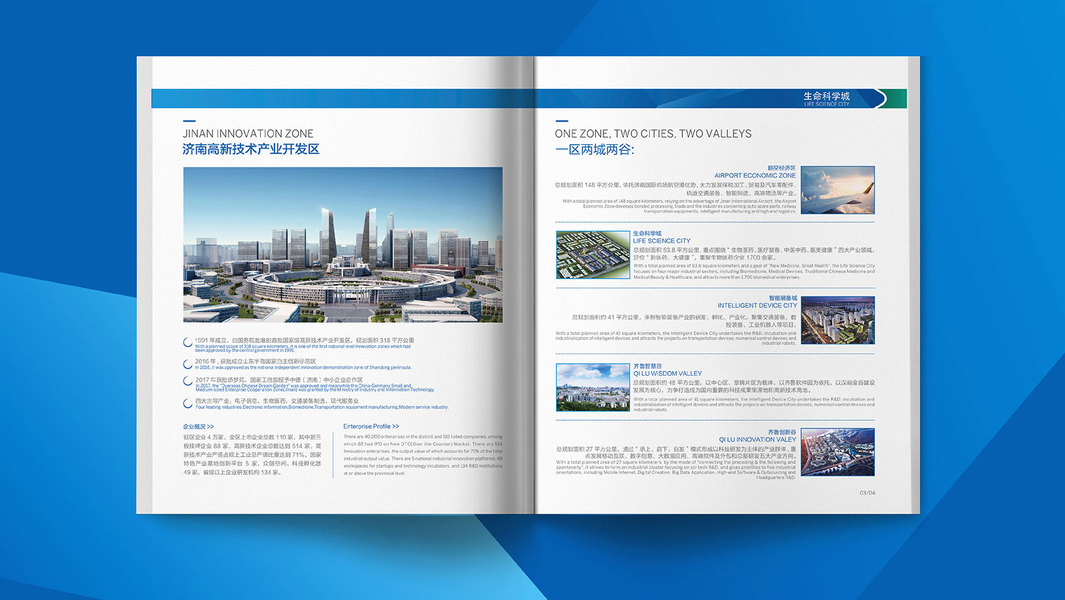Click the short blue dash above "JINAN INNOVATION ZONE"
Viewport: 1065px width, 600px height.
click(189, 121)
